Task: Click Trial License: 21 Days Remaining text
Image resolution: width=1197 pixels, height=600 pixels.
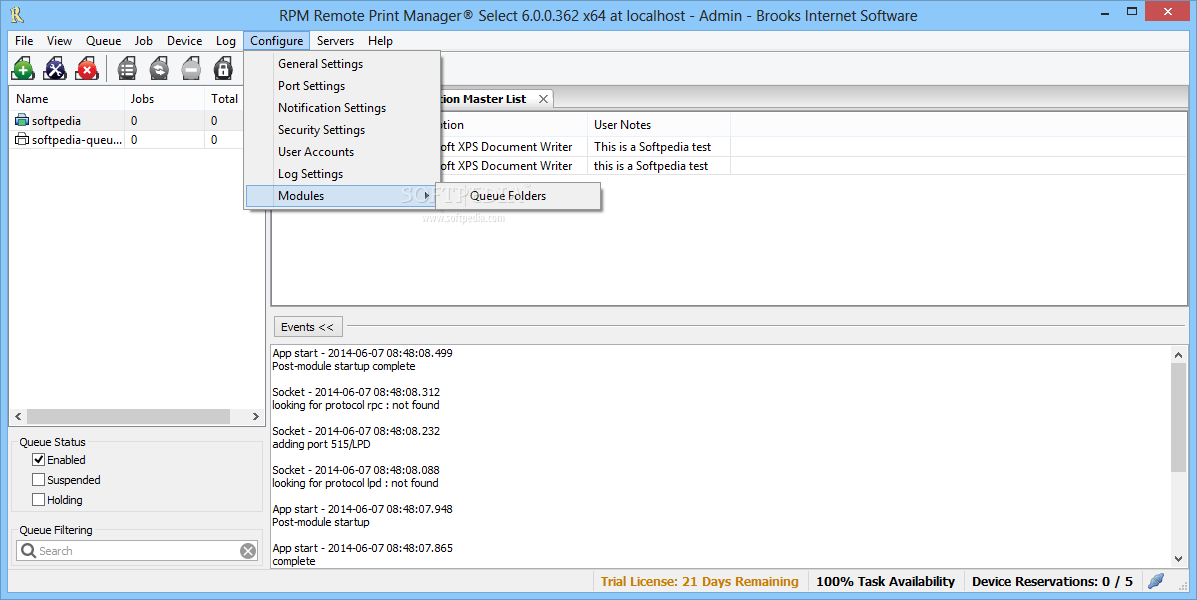Action: tap(699, 582)
